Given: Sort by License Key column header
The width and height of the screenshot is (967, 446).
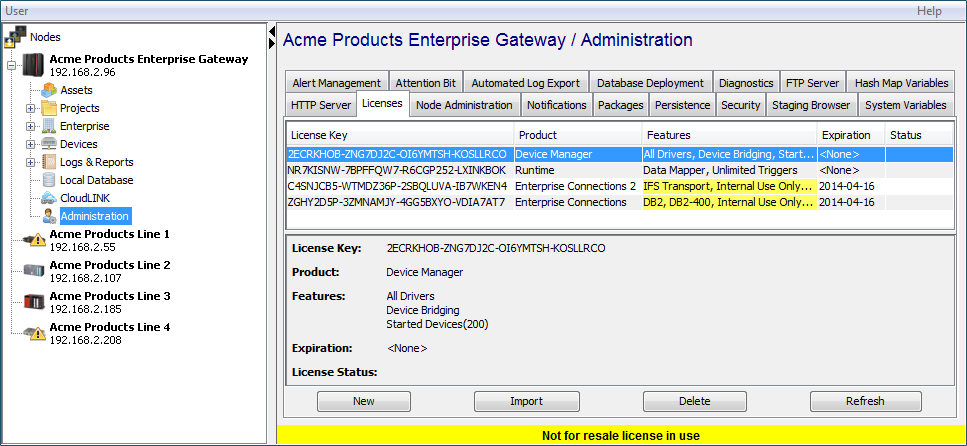Looking at the screenshot, I should [400, 135].
